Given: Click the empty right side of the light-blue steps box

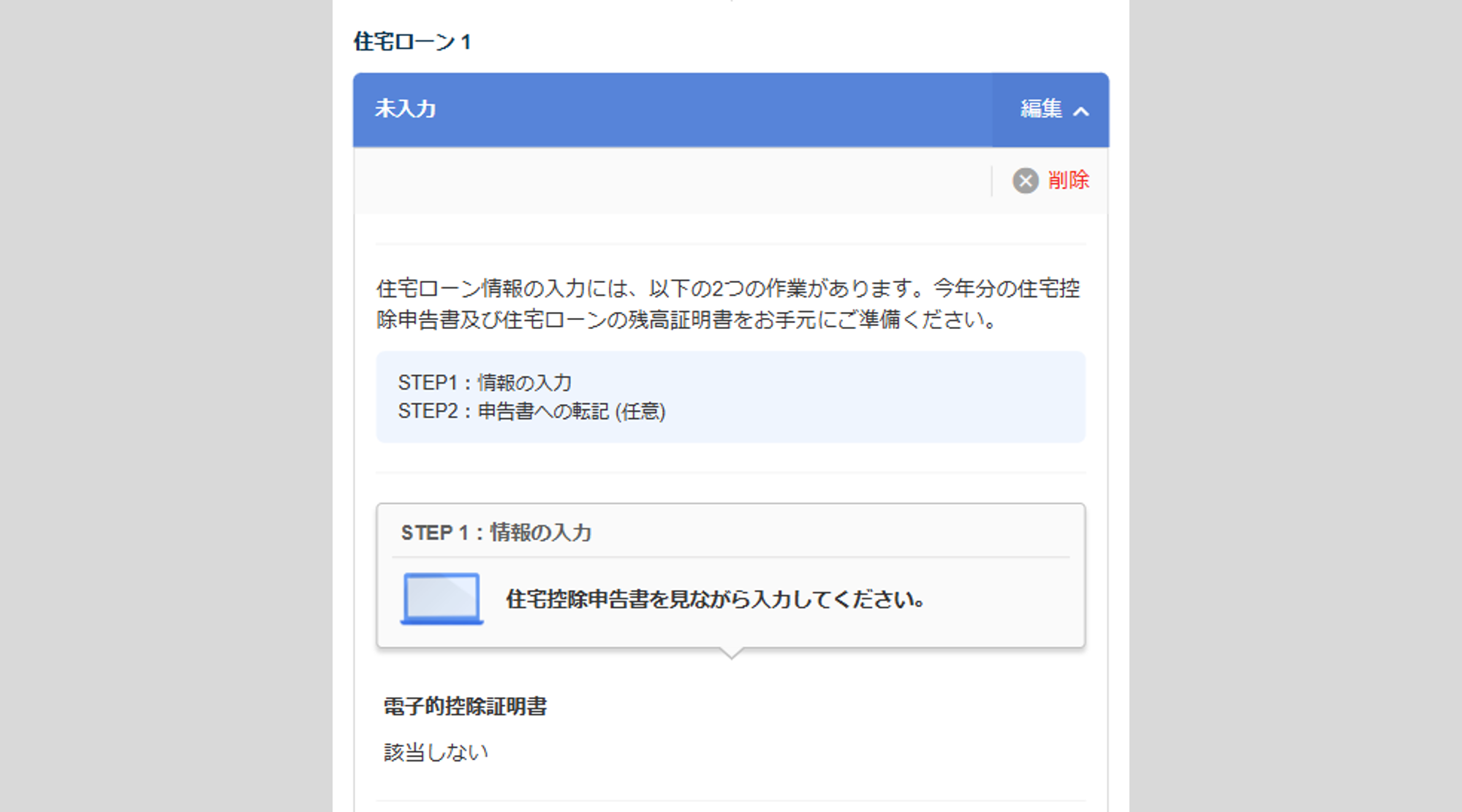Looking at the screenshot, I should click(914, 397).
